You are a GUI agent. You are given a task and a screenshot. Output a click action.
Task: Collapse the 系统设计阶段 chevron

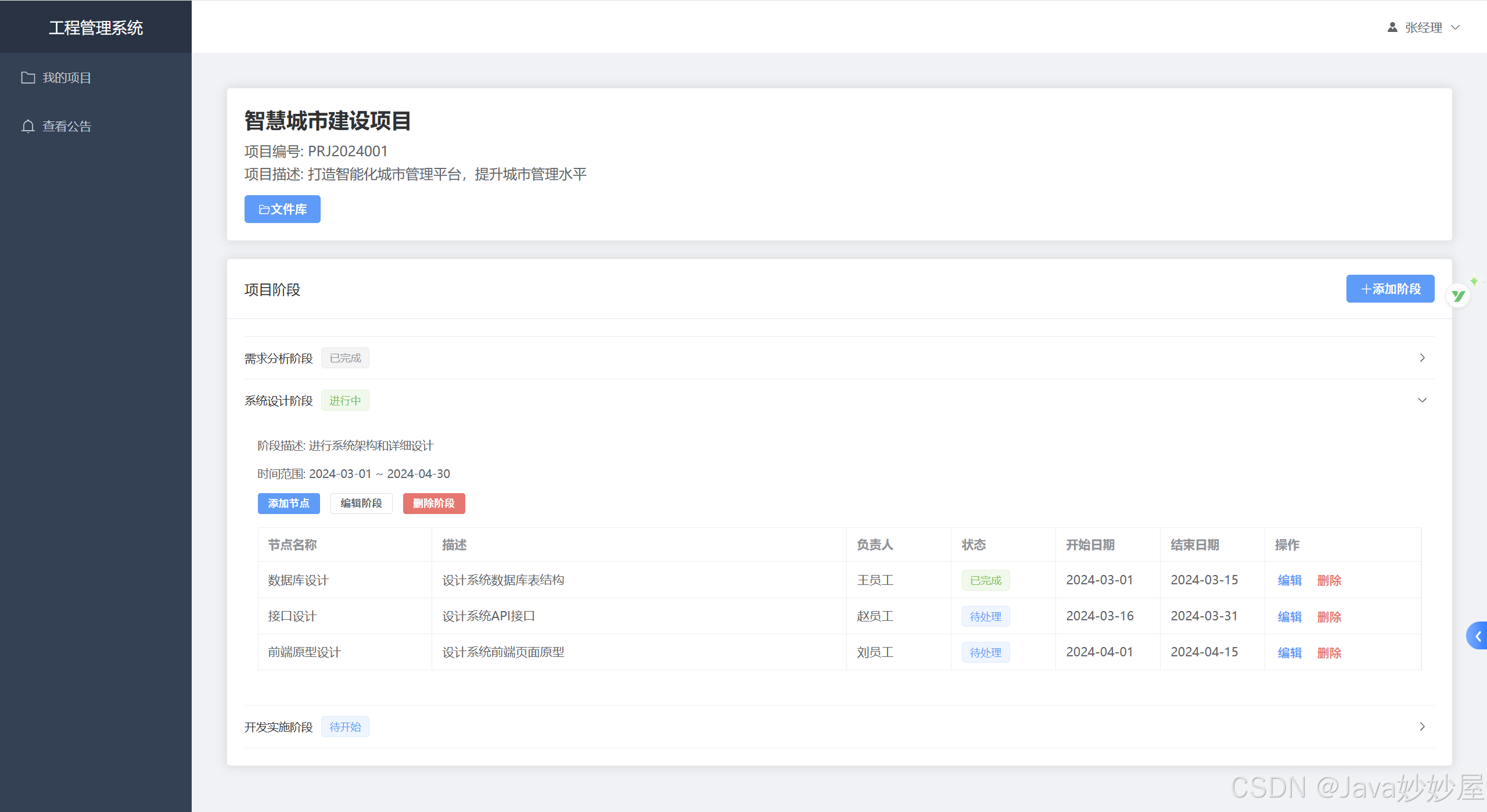[1422, 400]
